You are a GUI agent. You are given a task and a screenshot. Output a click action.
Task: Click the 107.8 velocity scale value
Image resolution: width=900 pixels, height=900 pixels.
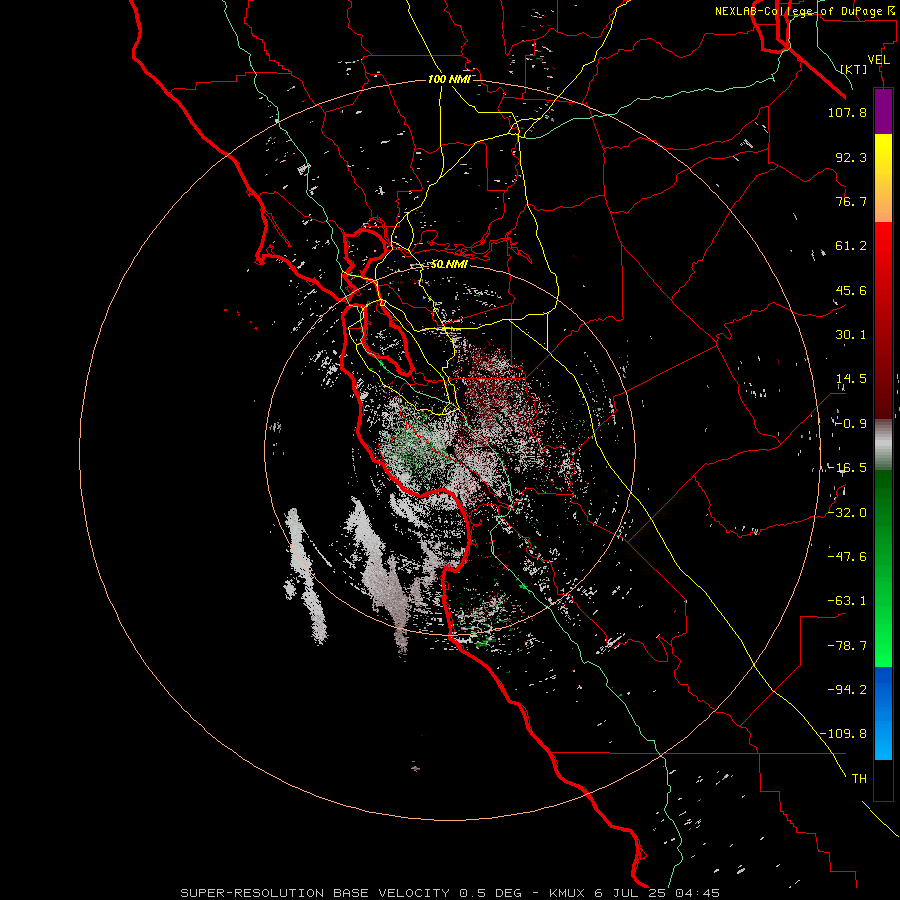click(x=847, y=112)
